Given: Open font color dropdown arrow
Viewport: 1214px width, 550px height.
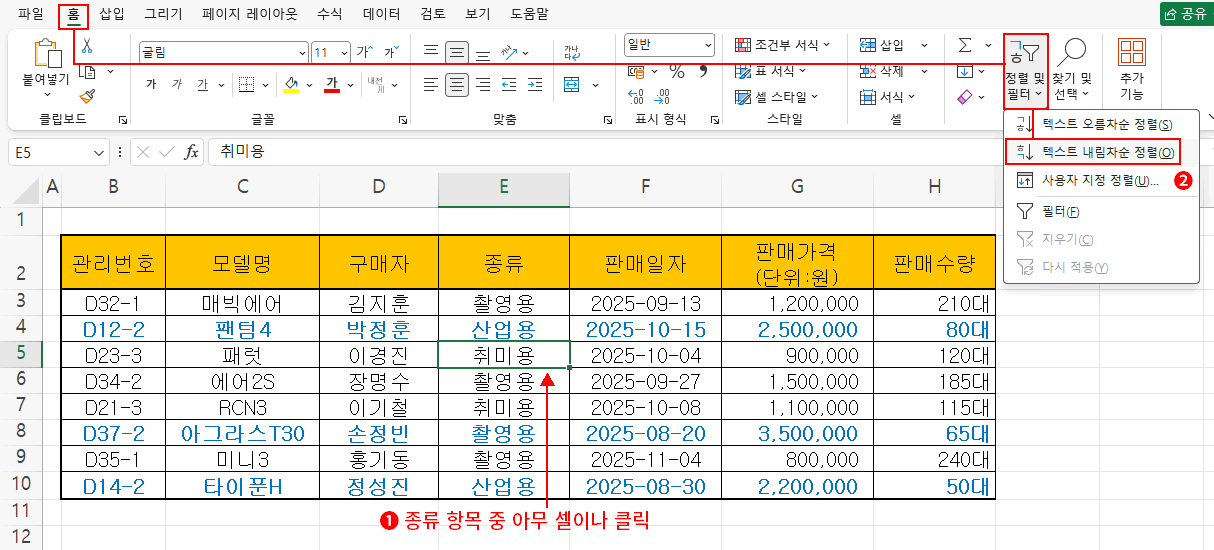Looking at the screenshot, I should (x=351, y=84).
